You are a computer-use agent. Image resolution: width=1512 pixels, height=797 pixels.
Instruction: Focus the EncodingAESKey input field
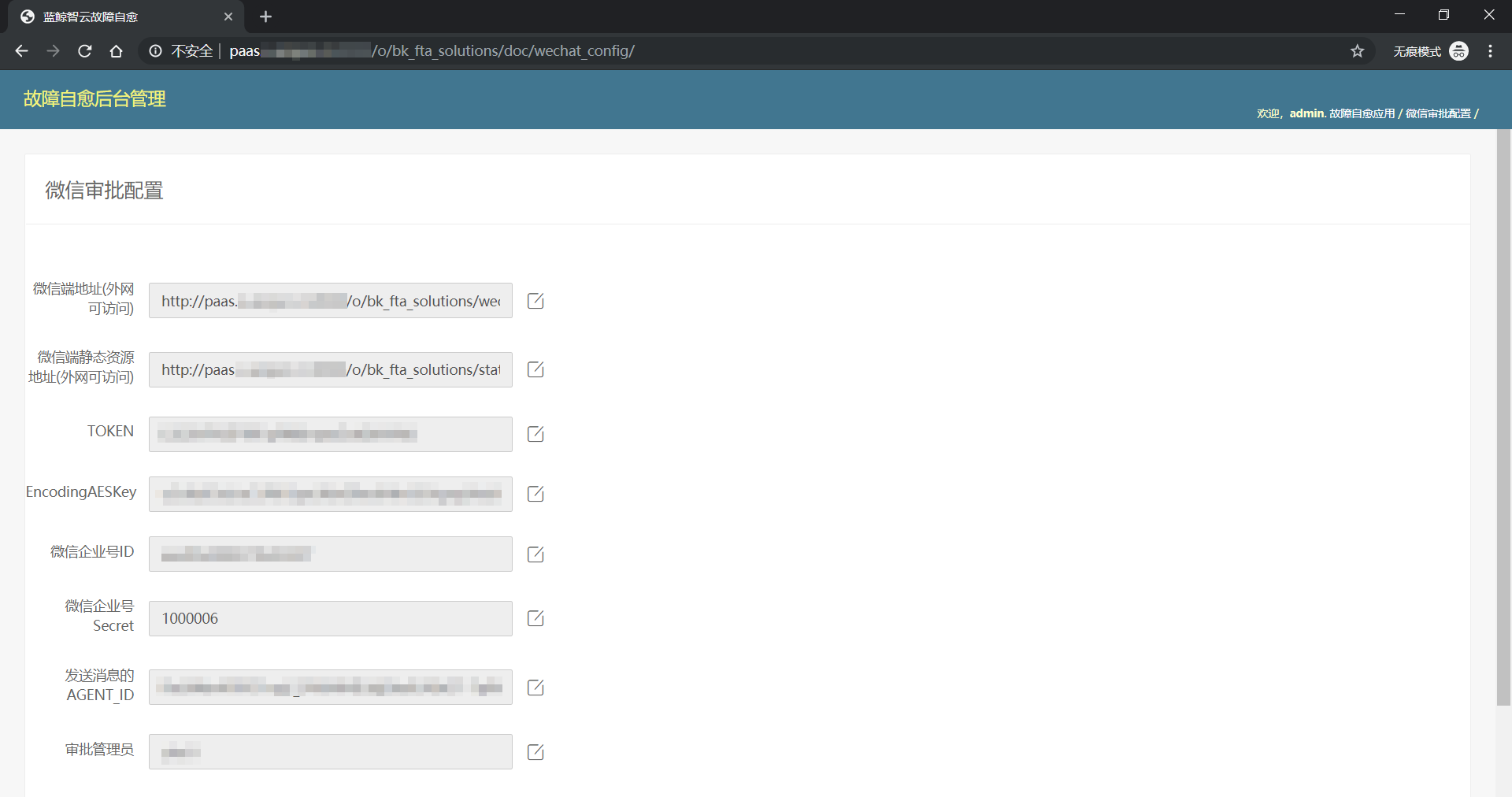tap(331, 494)
